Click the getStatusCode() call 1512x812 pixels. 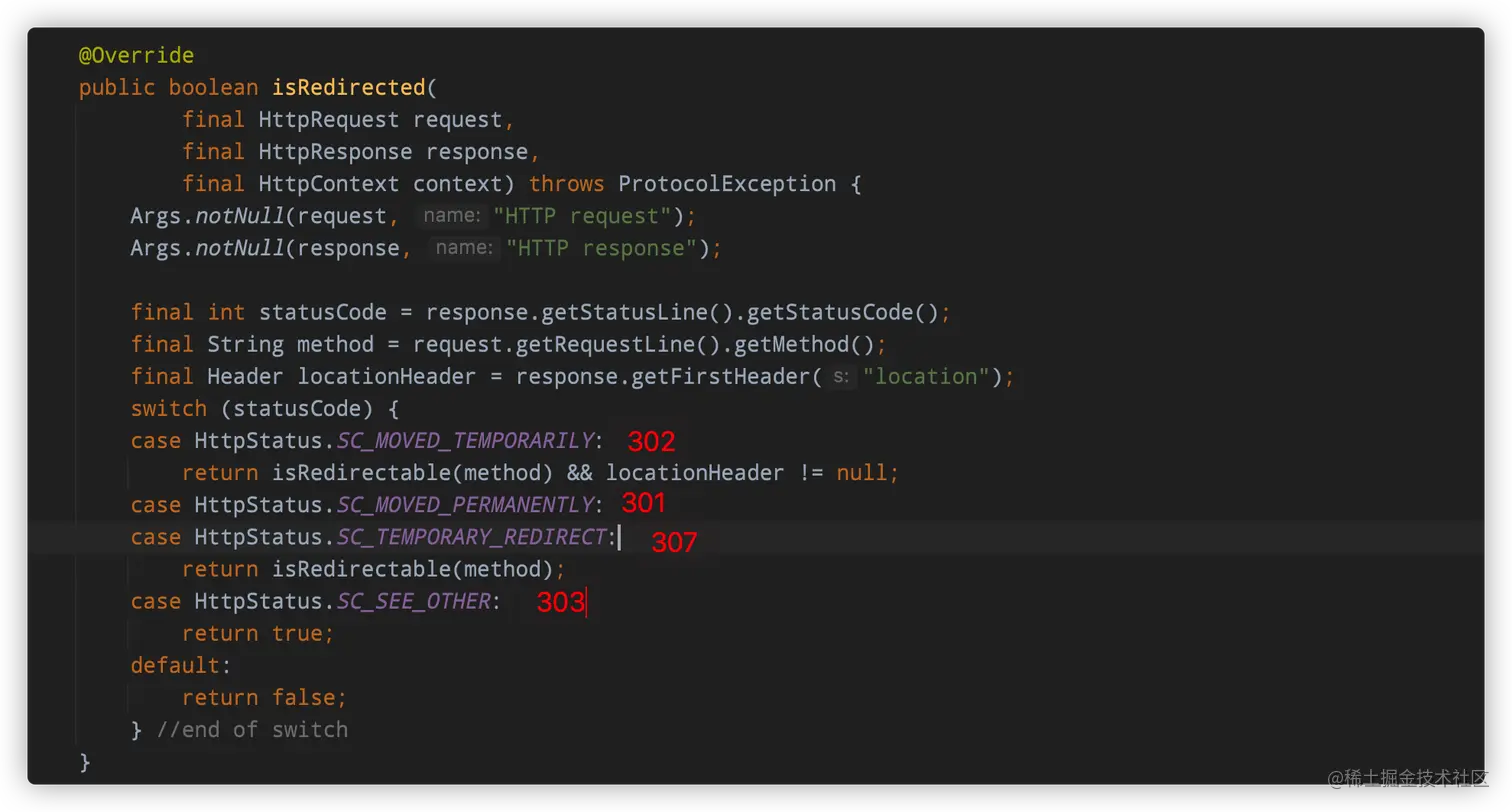pos(843,312)
